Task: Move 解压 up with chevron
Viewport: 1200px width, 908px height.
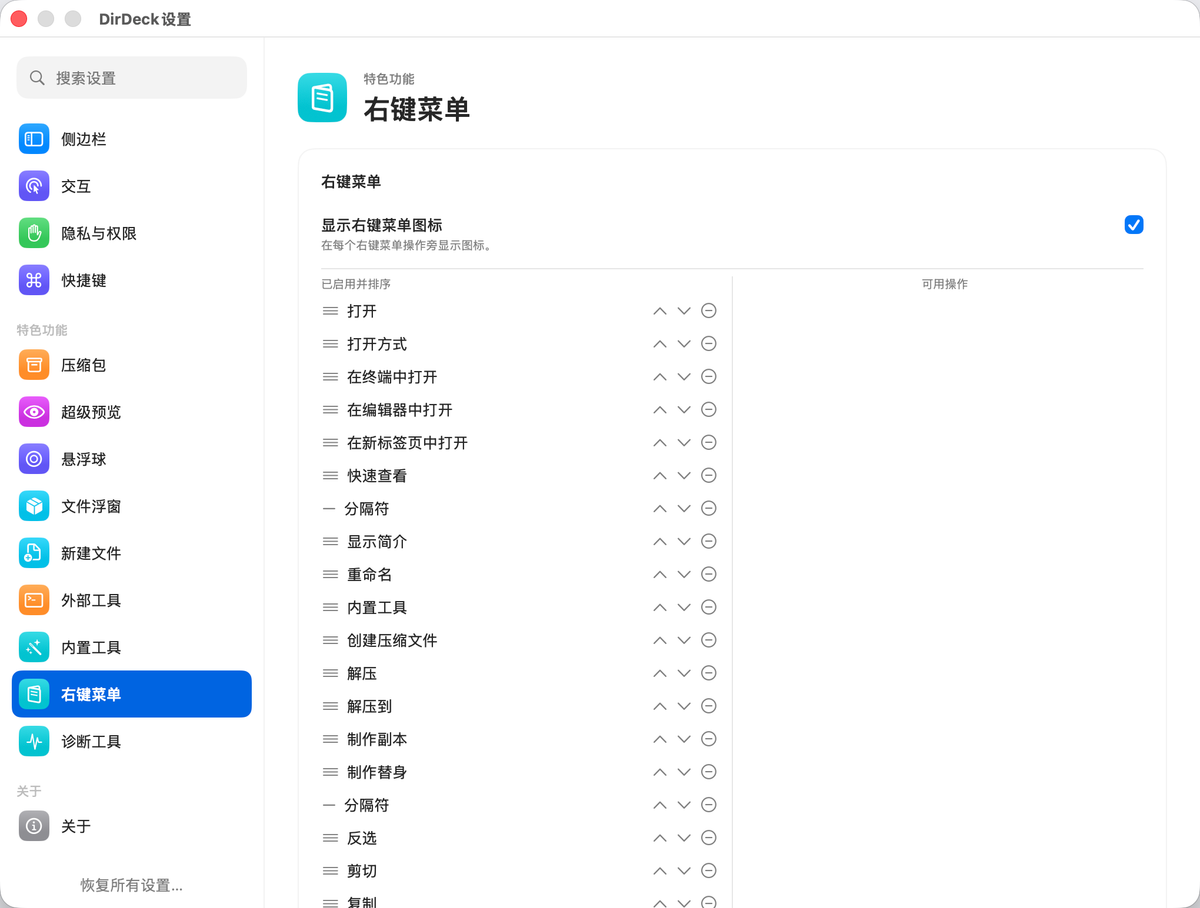Action: coord(659,673)
